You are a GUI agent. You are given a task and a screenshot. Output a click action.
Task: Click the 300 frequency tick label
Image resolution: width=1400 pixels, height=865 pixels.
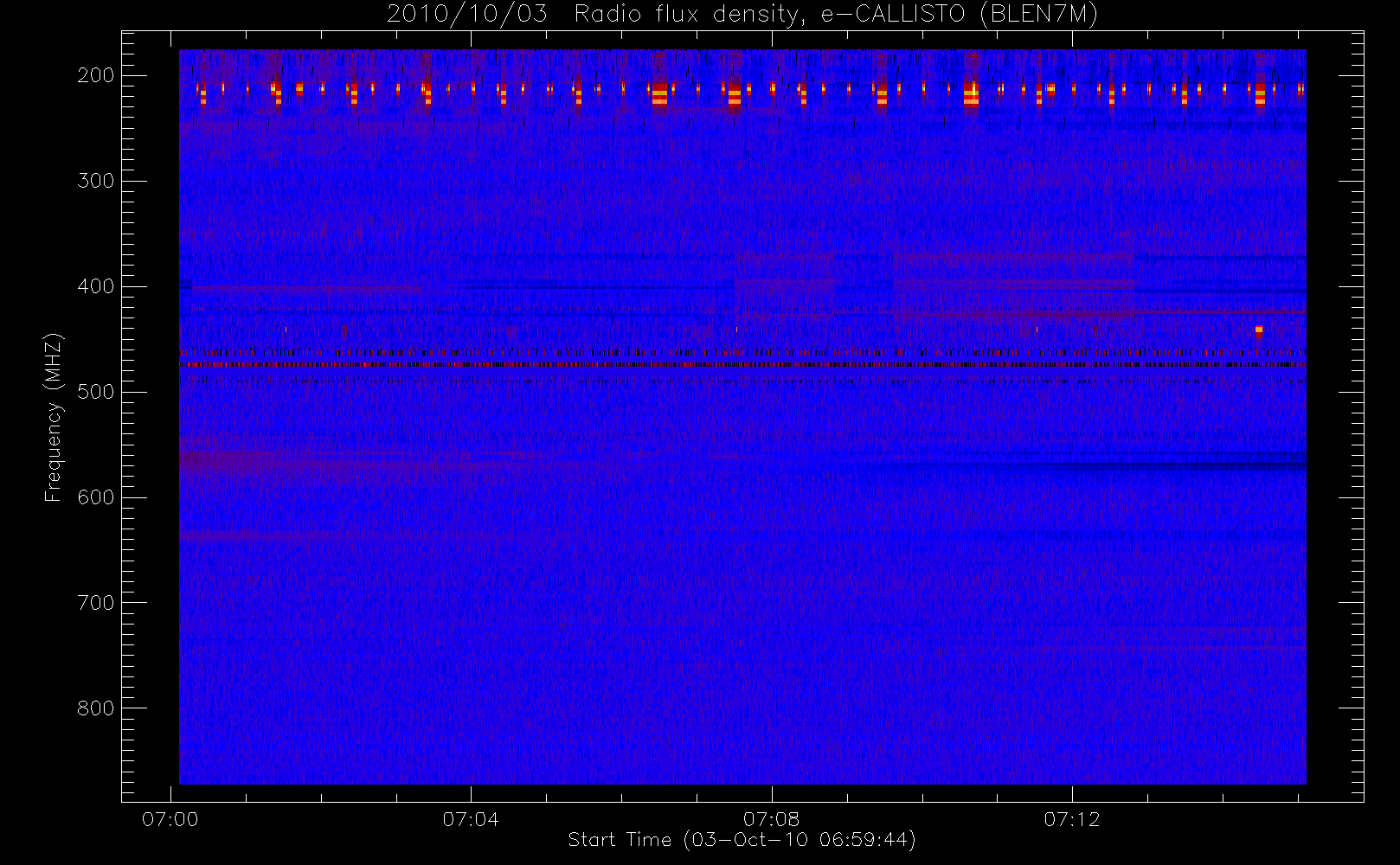click(x=95, y=181)
